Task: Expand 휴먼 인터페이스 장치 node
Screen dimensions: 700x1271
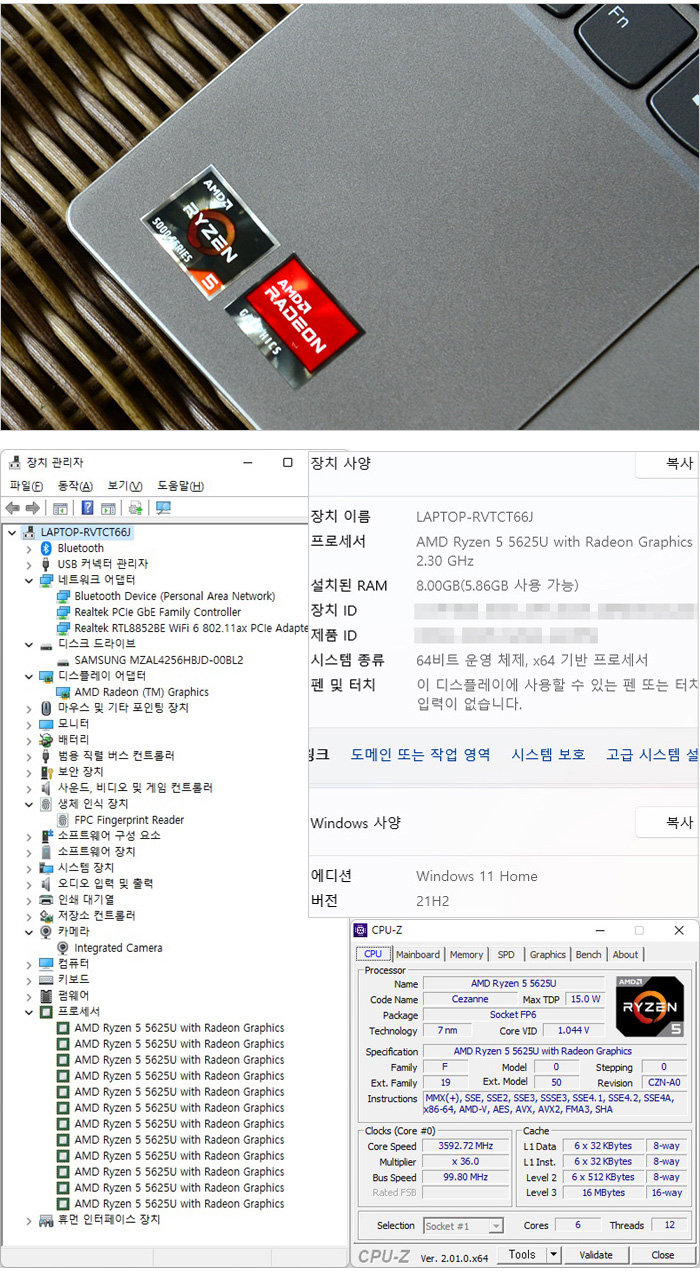Action: point(29,1220)
